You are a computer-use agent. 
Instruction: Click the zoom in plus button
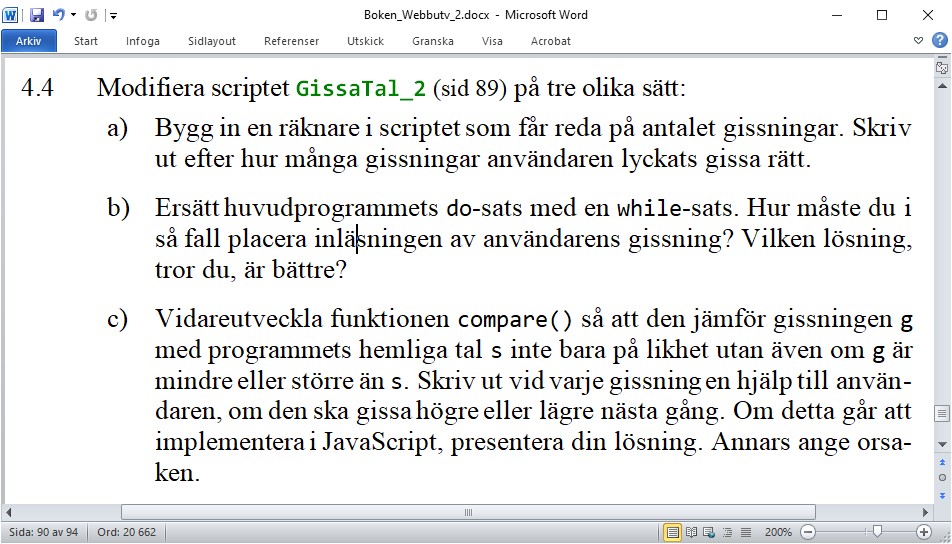(x=923, y=532)
